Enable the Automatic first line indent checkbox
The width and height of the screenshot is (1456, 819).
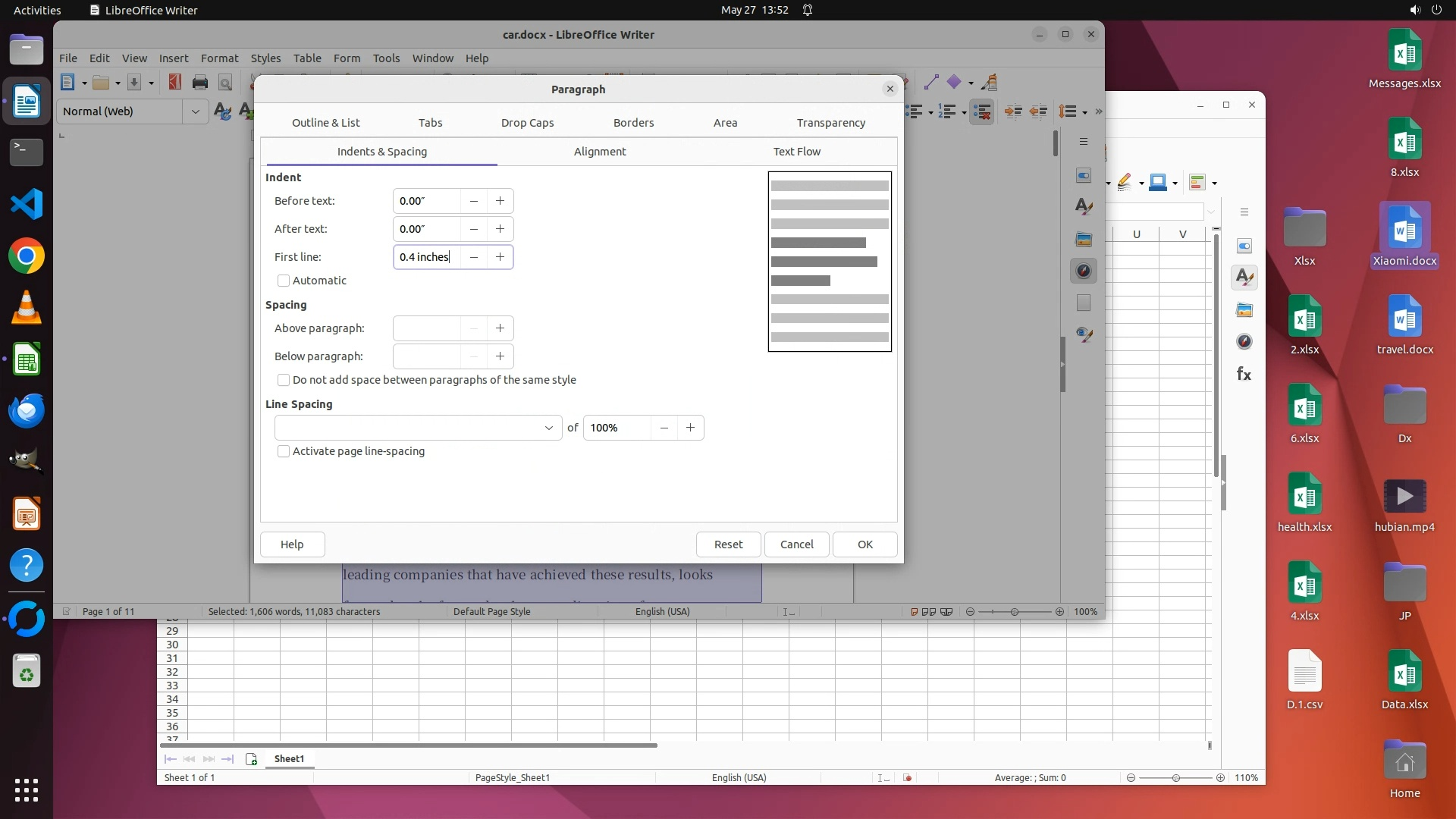click(284, 281)
